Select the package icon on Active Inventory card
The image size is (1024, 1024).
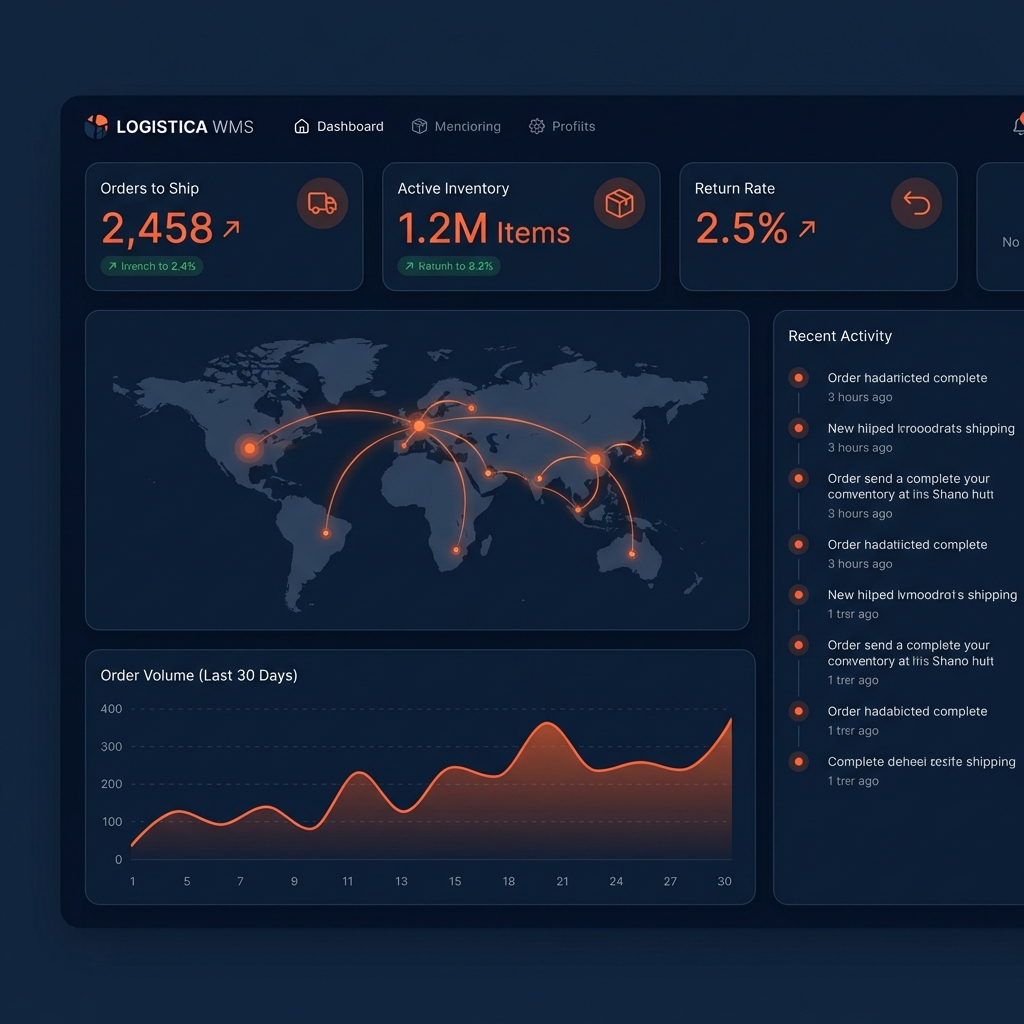(x=619, y=203)
